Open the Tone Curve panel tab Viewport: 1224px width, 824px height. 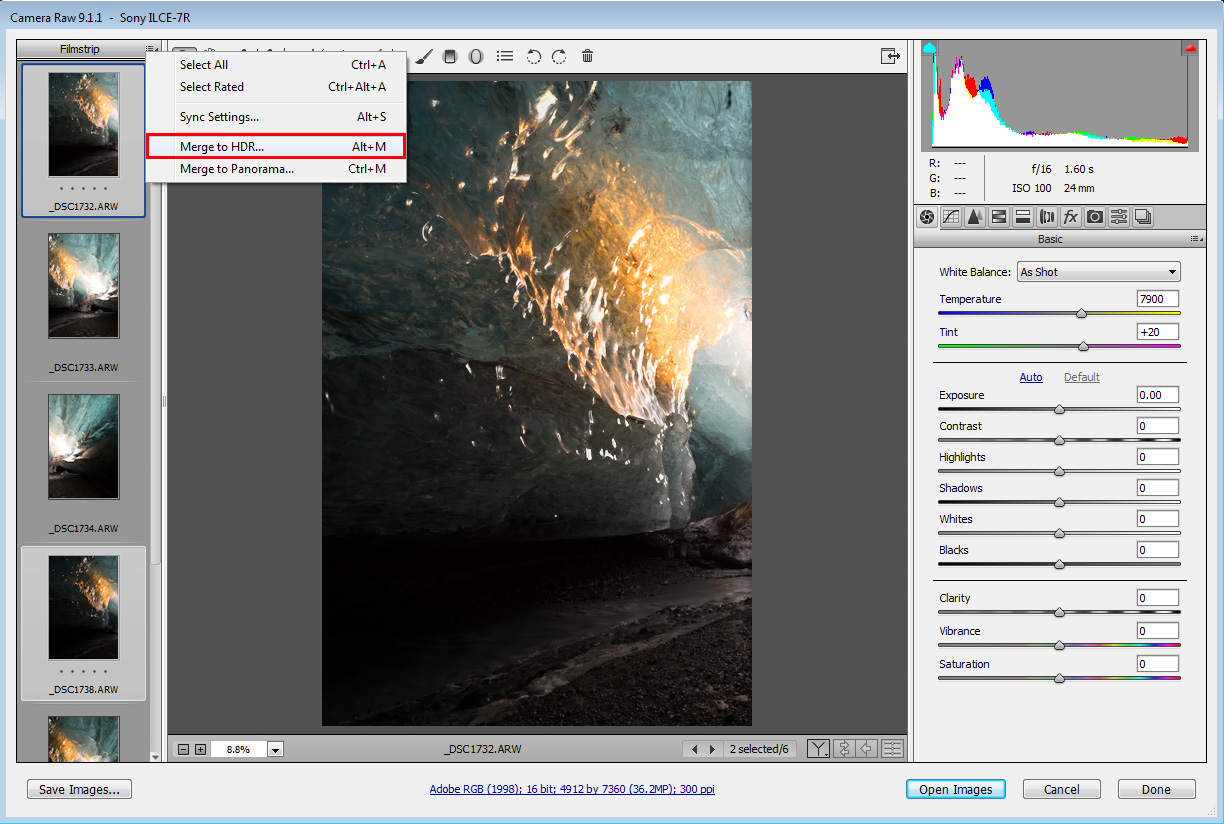point(951,216)
